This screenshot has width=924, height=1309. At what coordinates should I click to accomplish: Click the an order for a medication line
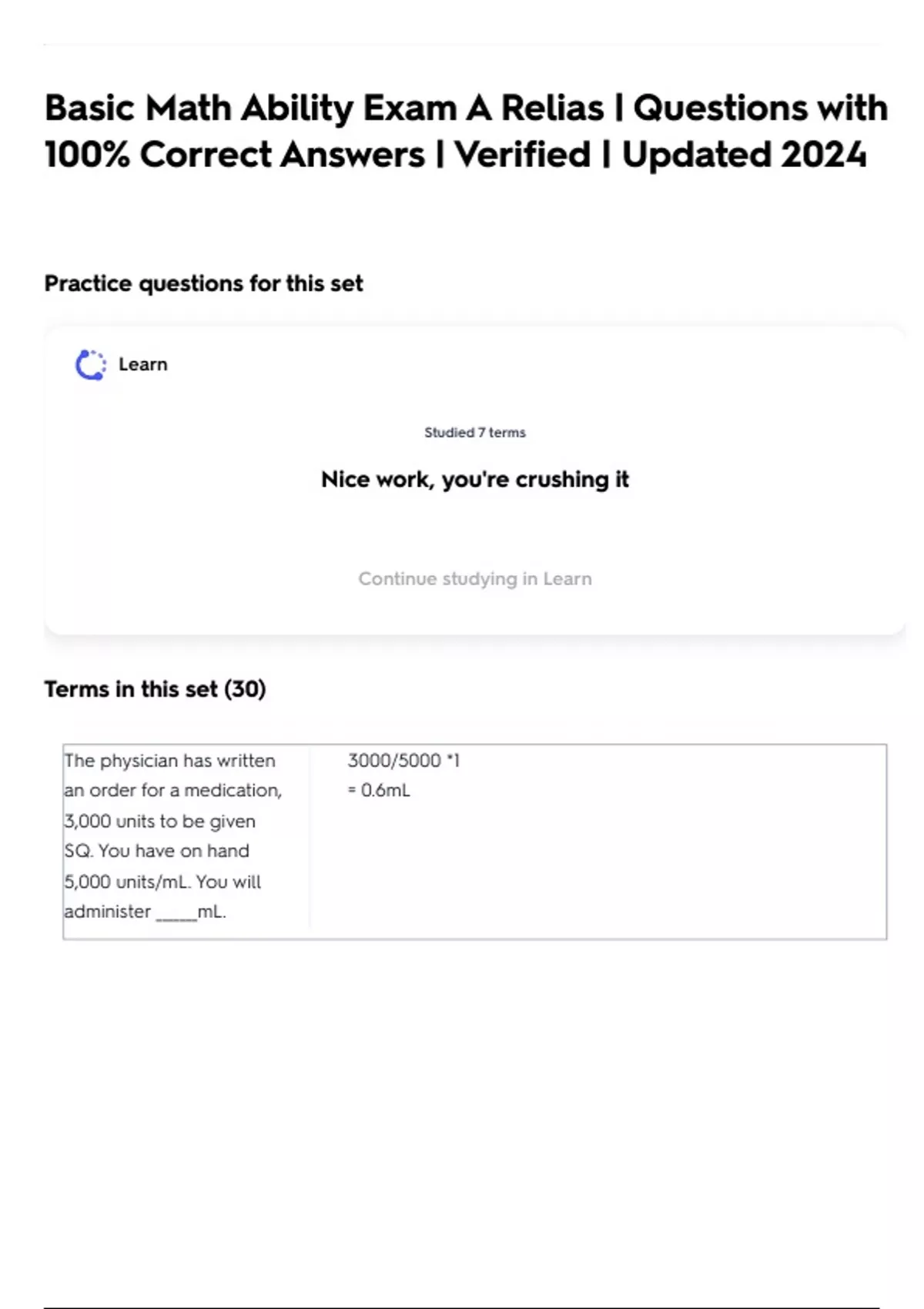pyautogui.click(x=173, y=791)
